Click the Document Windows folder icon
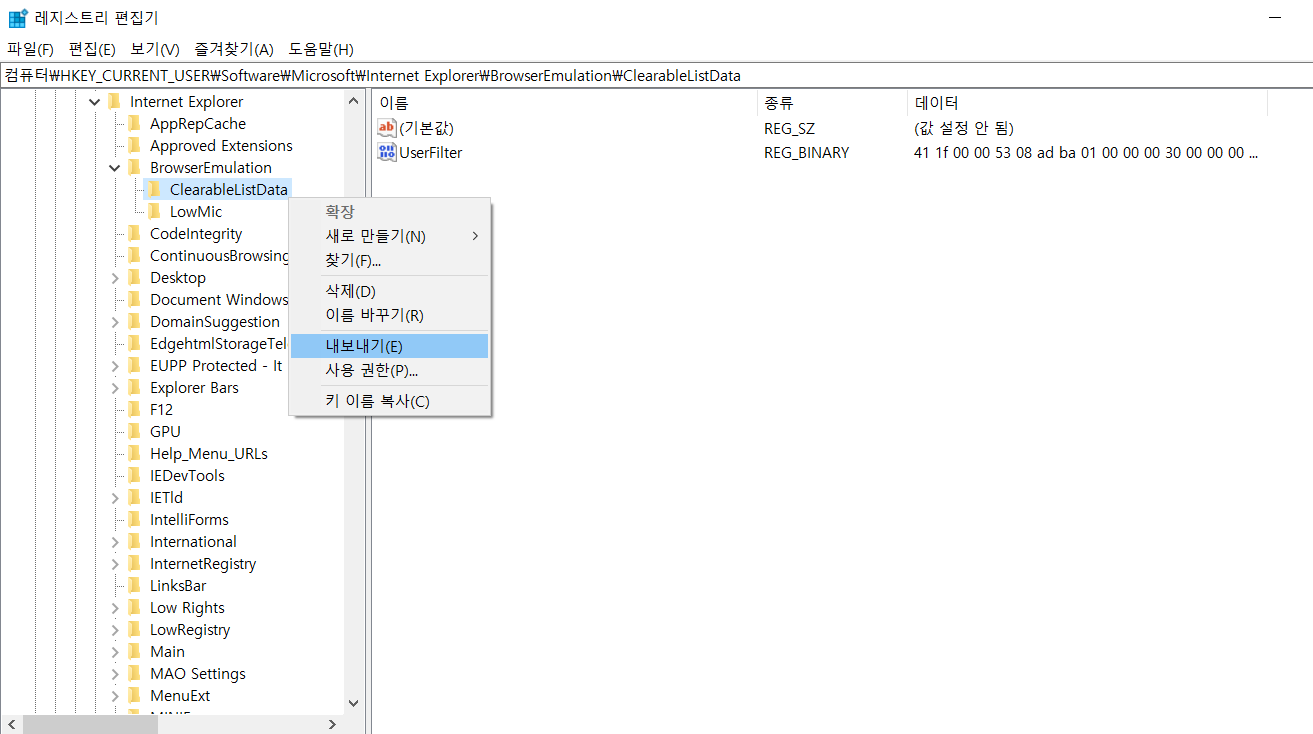Screen dimensions: 1313x734 point(134,299)
